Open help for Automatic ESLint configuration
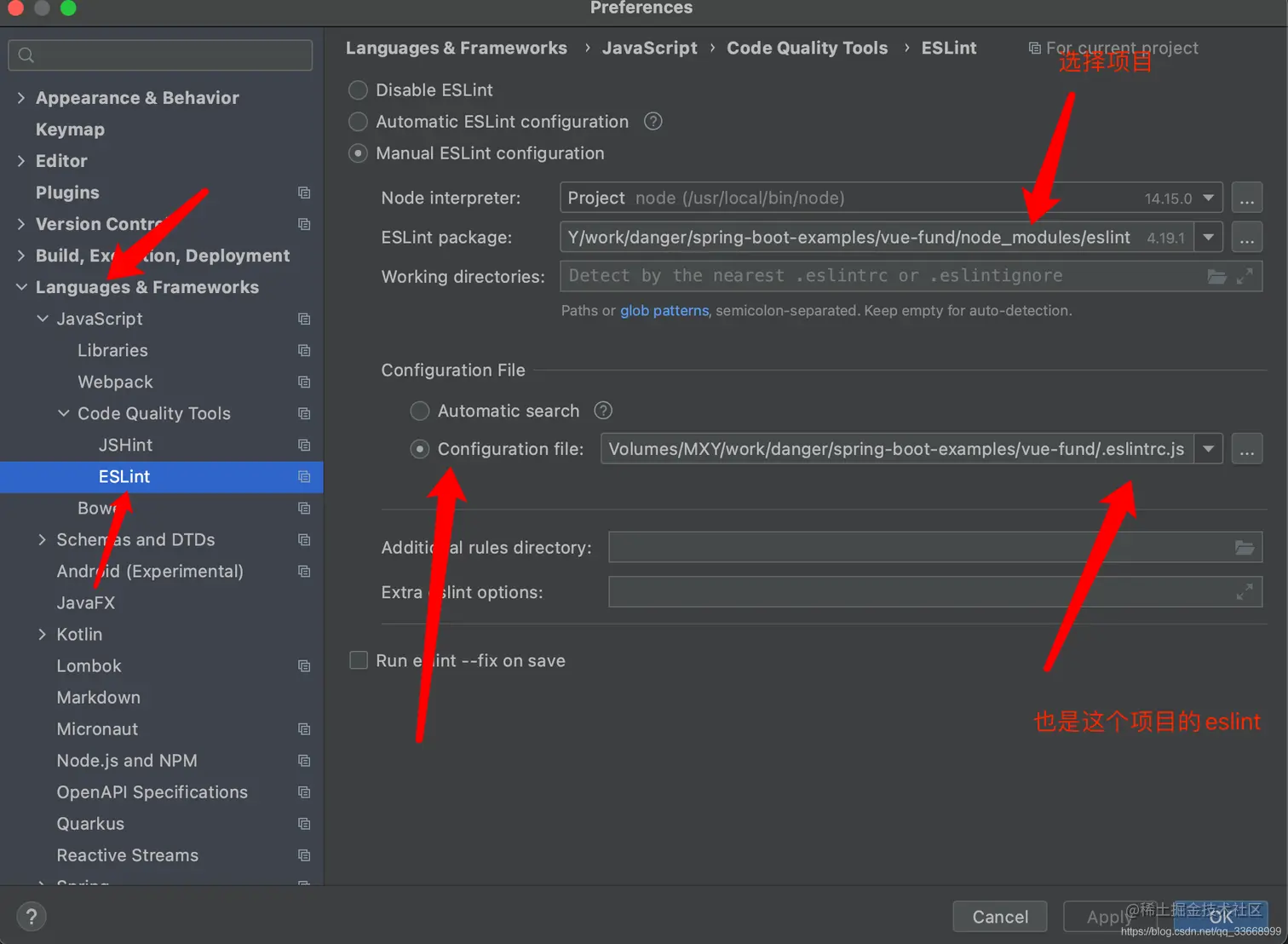1288x944 pixels. [653, 121]
